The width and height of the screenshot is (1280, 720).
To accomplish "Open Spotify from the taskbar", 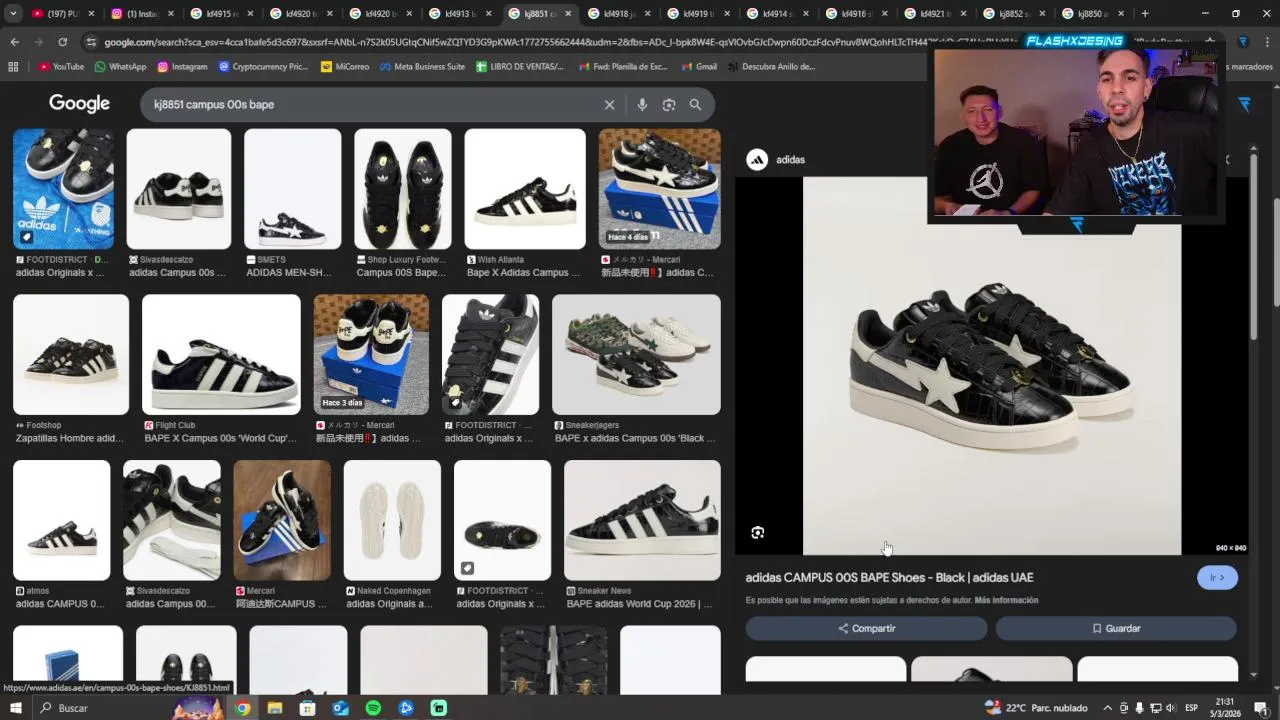I will [x=373, y=708].
